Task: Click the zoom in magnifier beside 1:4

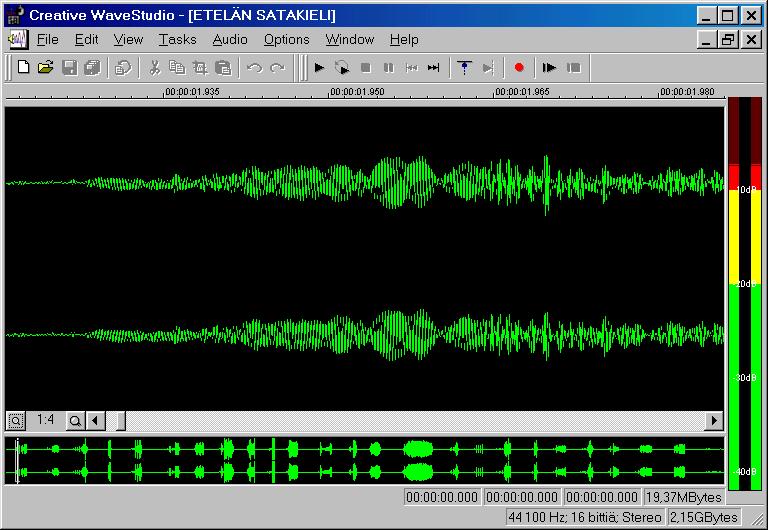Action: [x=75, y=420]
